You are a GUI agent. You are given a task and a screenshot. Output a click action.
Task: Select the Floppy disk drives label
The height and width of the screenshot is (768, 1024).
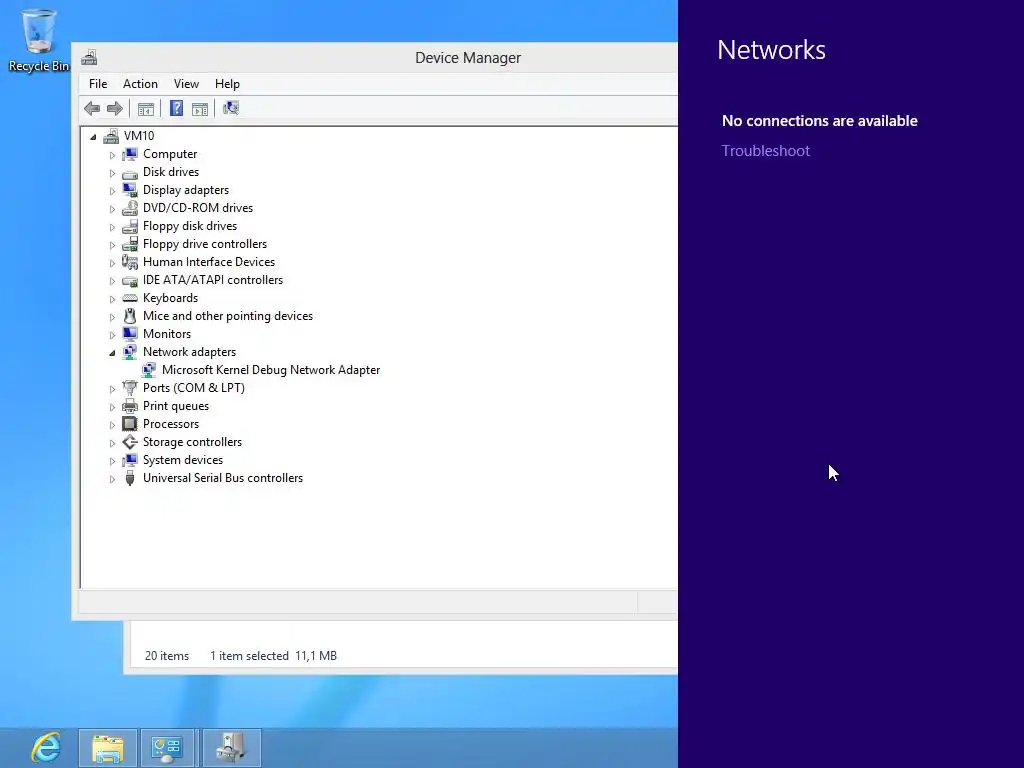(190, 226)
